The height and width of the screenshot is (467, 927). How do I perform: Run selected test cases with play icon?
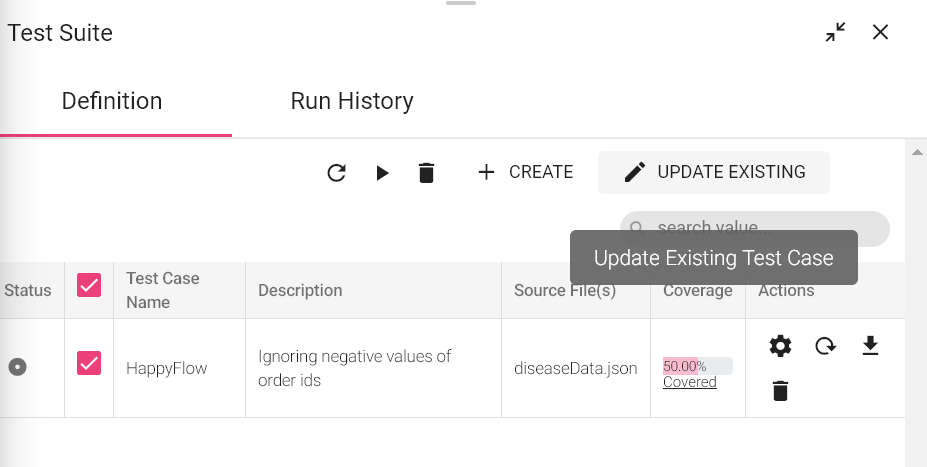tap(382, 173)
